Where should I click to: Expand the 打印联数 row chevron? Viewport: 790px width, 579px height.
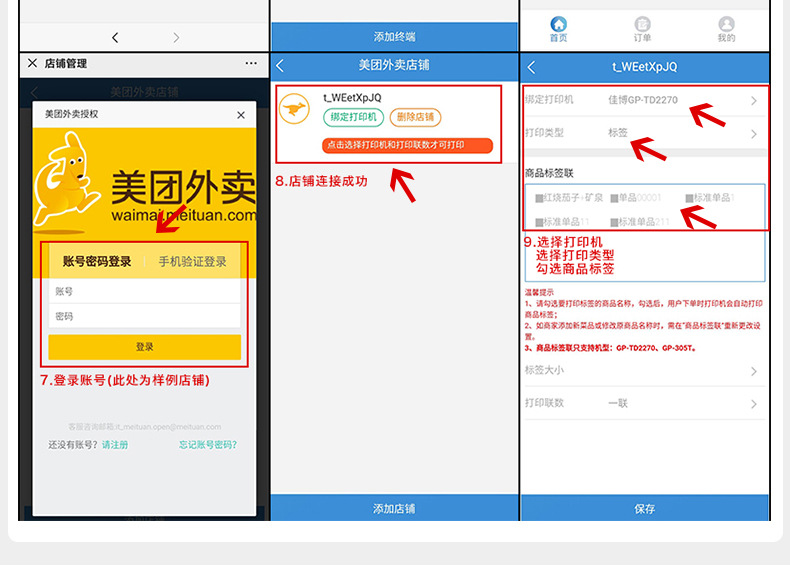pos(754,404)
